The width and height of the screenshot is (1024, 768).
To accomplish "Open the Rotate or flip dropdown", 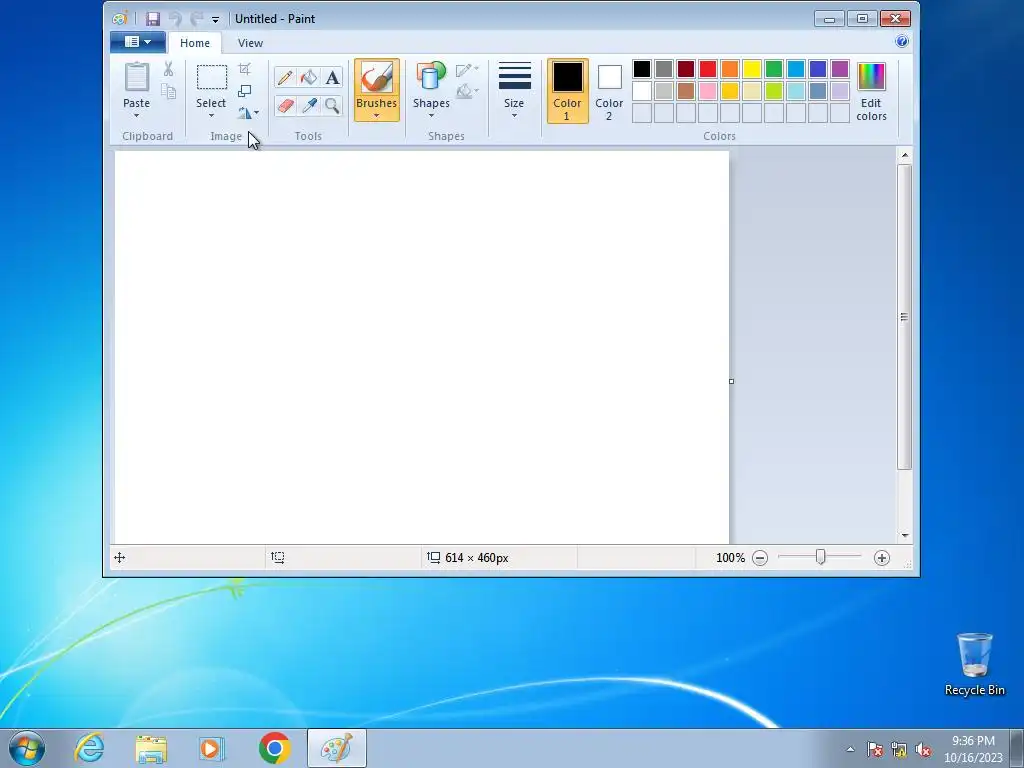I will 248,113.
